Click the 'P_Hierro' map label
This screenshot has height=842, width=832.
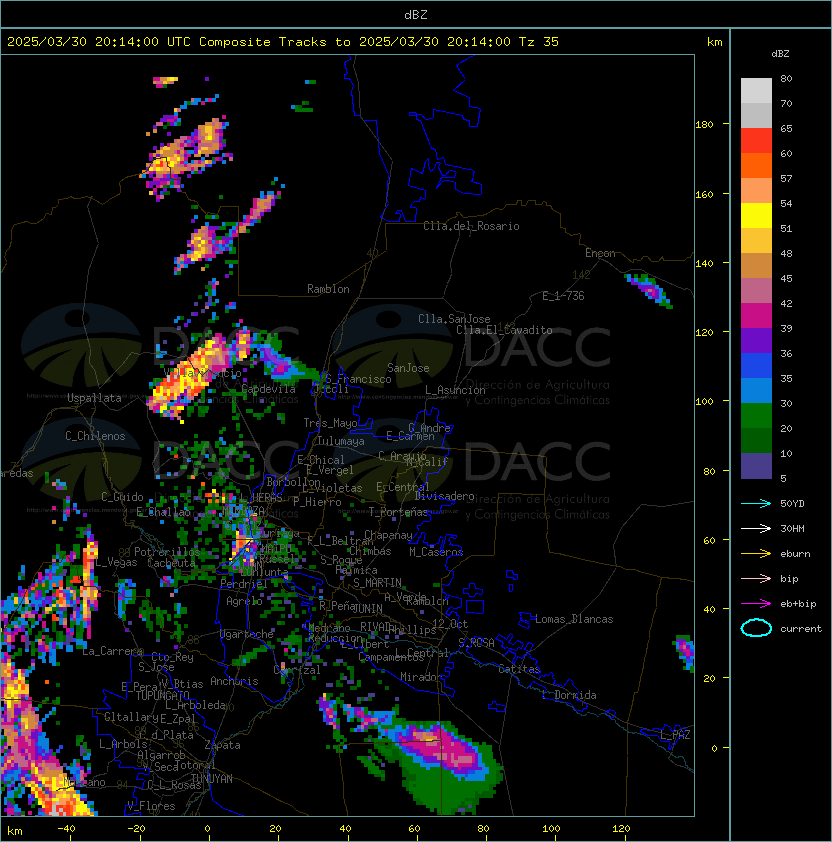coord(317,502)
